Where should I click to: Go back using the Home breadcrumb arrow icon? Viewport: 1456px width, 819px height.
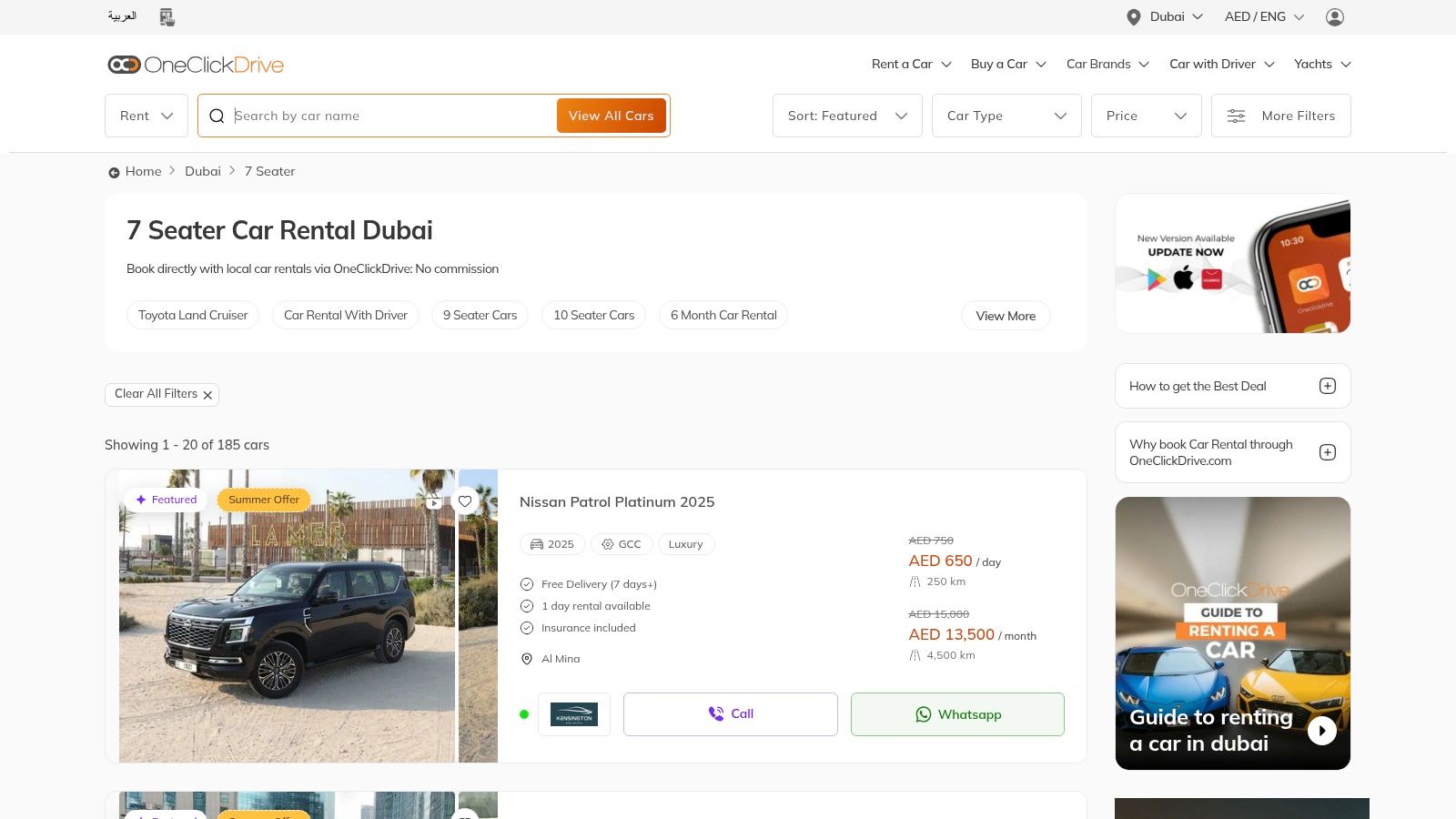click(114, 172)
